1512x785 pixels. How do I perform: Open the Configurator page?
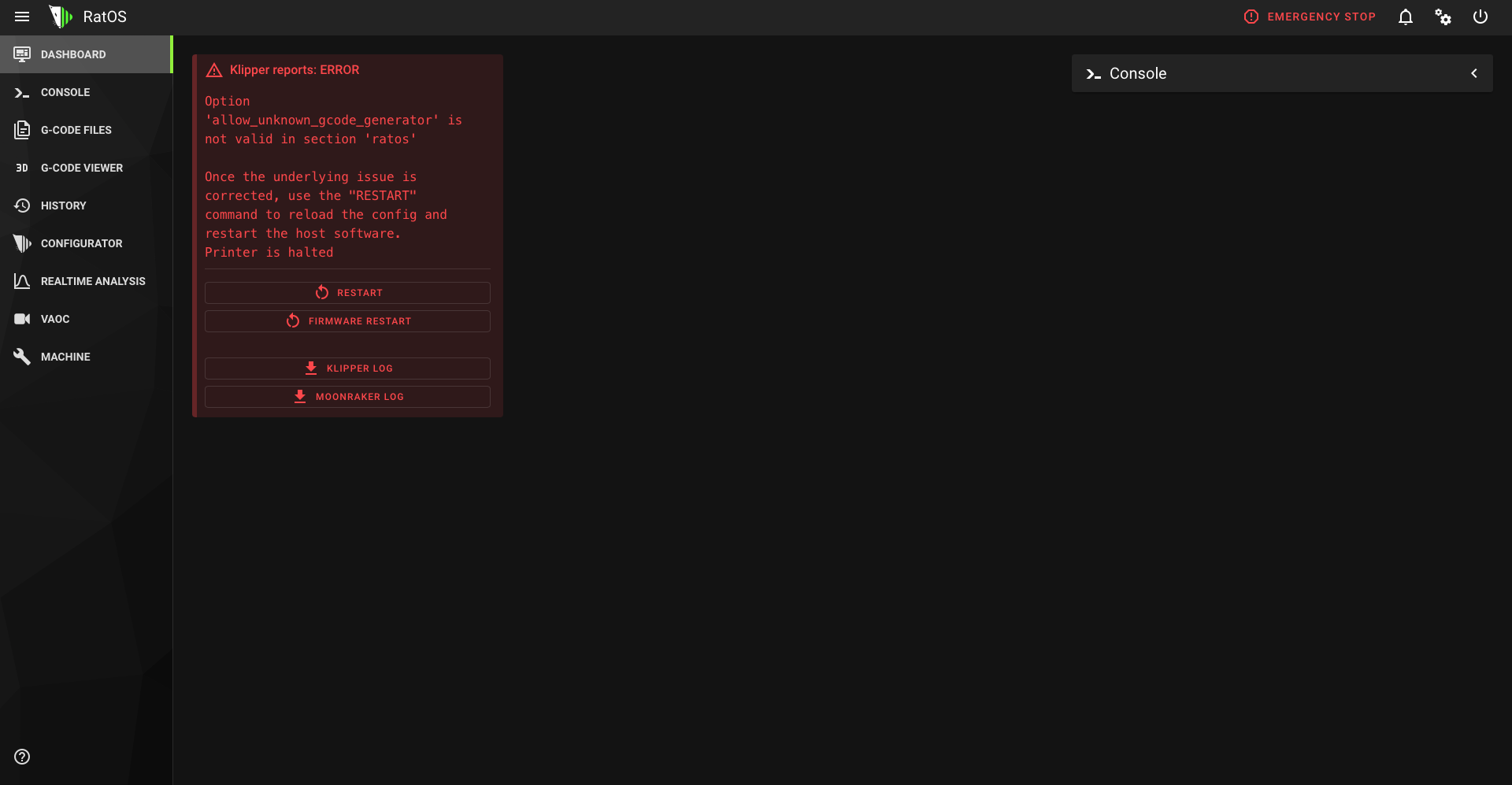(x=86, y=243)
